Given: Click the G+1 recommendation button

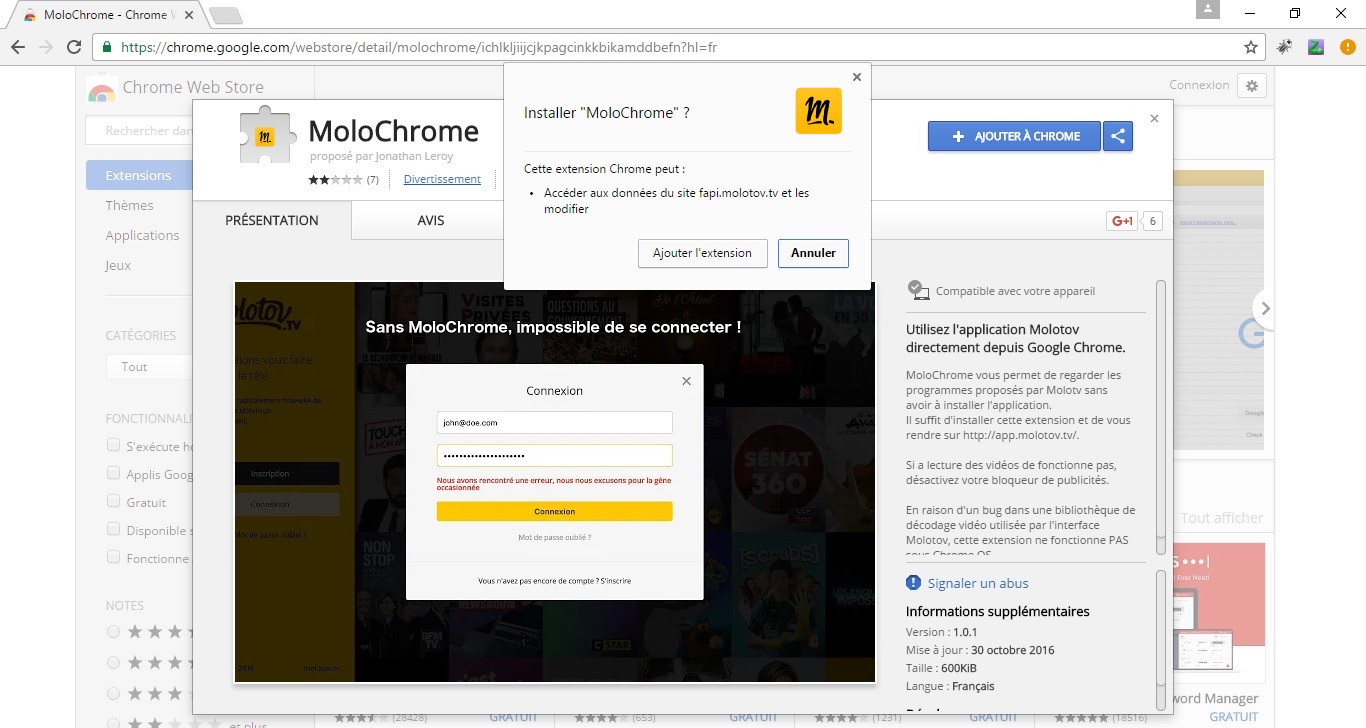Looking at the screenshot, I should coord(1121,221).
